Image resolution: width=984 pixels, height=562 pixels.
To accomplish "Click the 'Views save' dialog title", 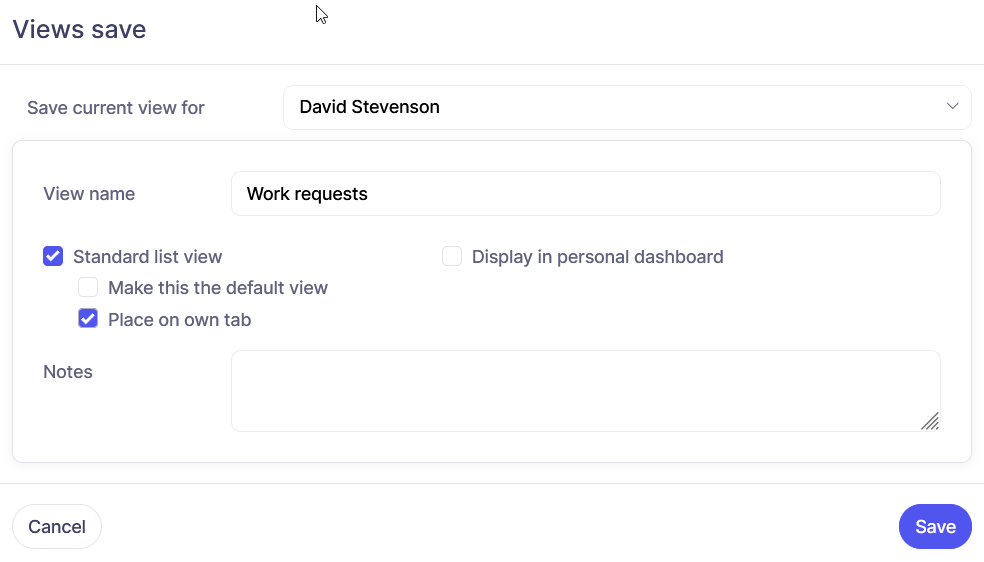I will 79,29.
